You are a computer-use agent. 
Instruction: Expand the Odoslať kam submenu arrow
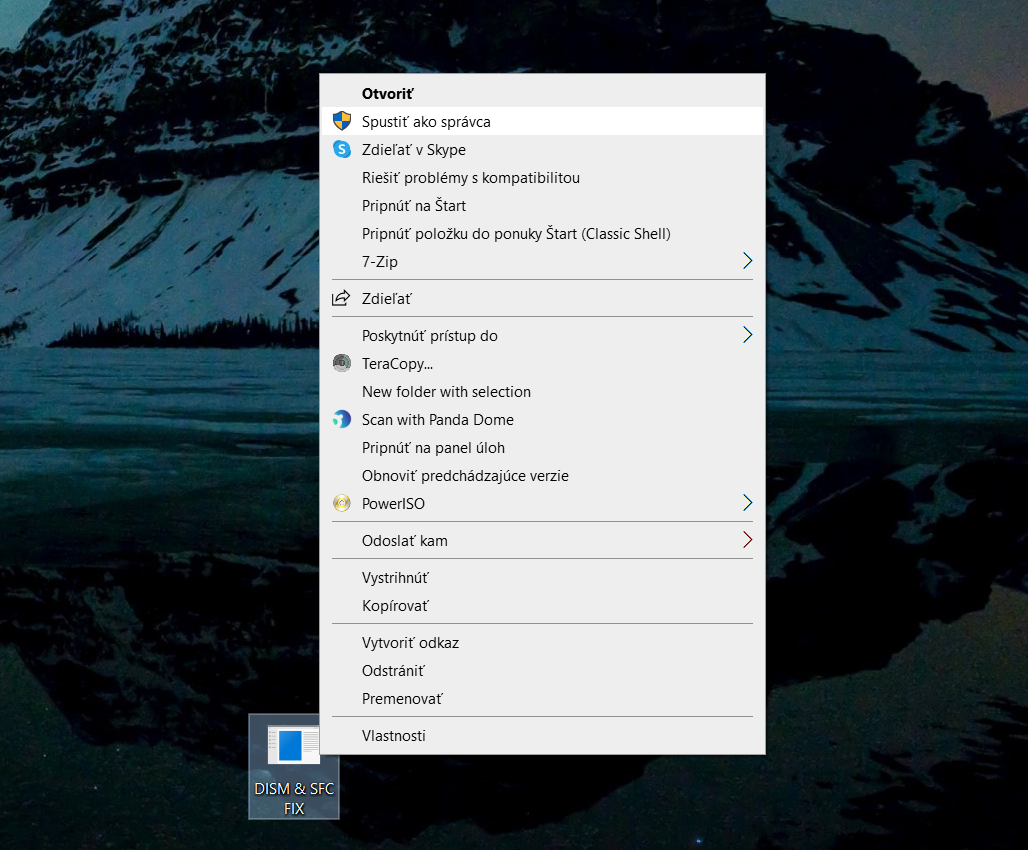tap(746, 540)
